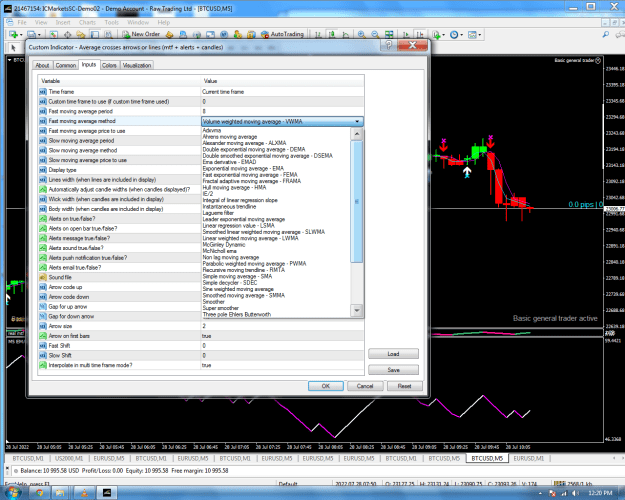The image size is (625, 500).
Task: Toggle chart Auto Scroll icon
Action: coord(406,35)
